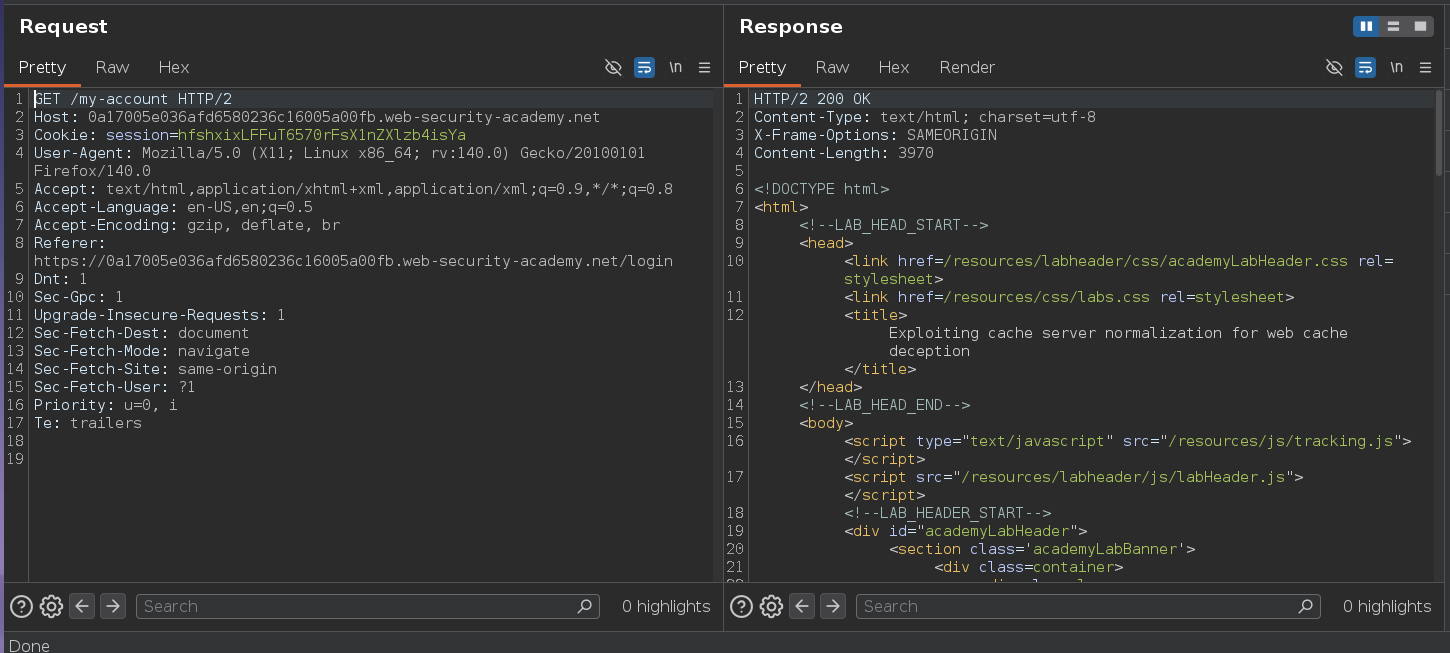
Task: Click labHeader.js script tag line
Action: tap(1073, 477)
